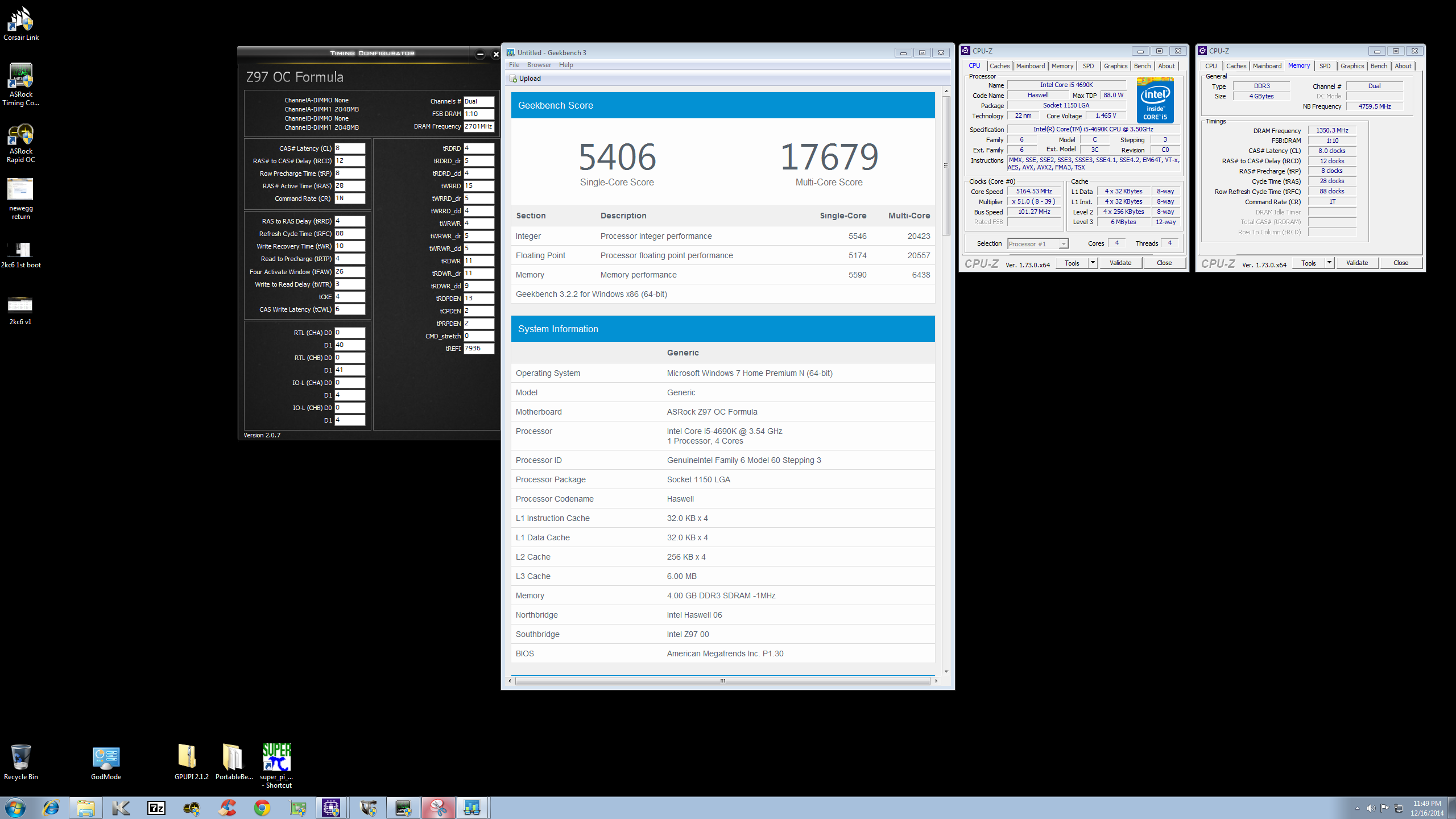Switch to CPU-Z in the taskbar
Viewport: 1456px width, 819px height.
point(332,808)
